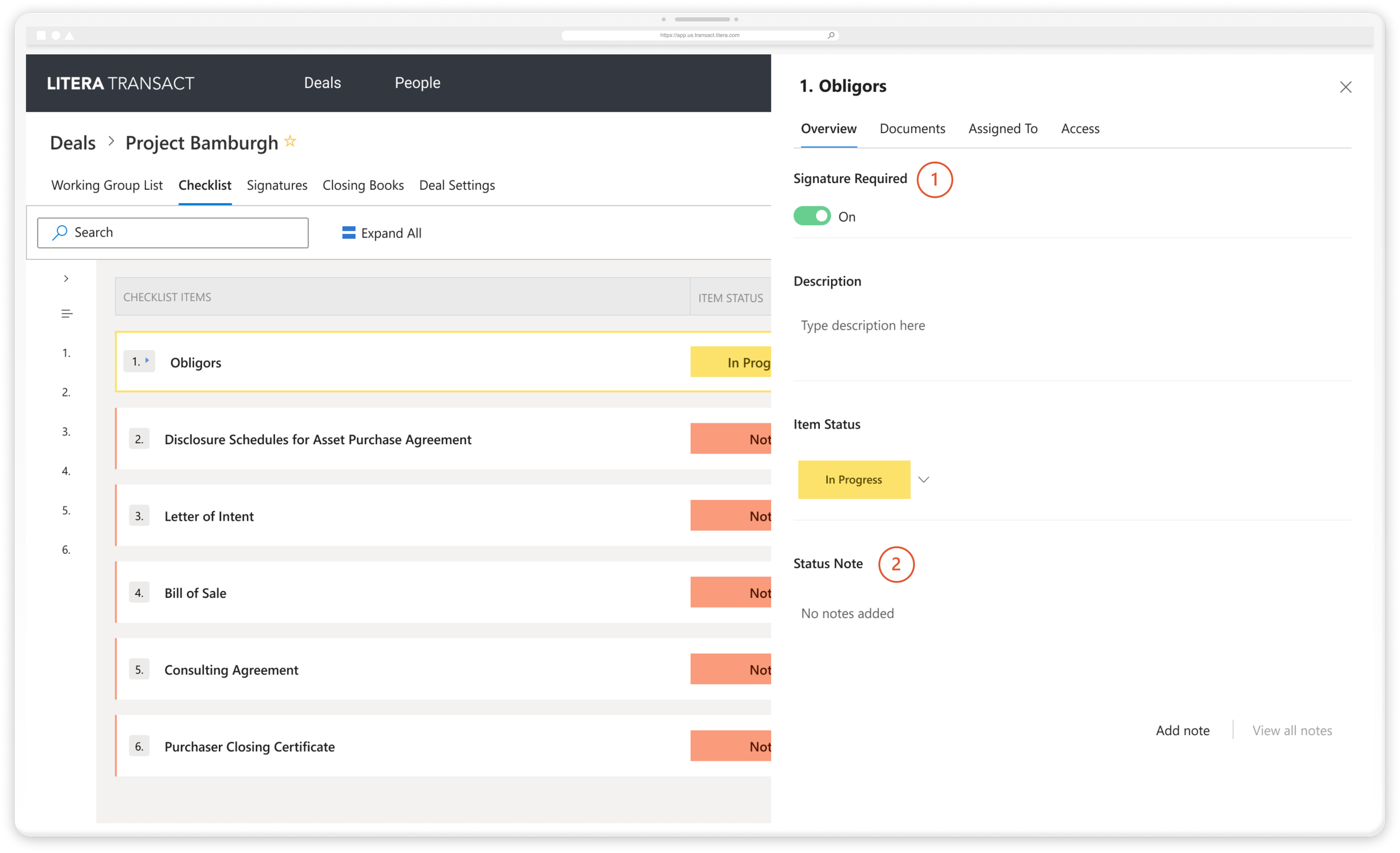Click the browser search icon in the address bar
The width and height of the screenshot is (1400, 853).
pyautogui.click(x=831, y=35)
